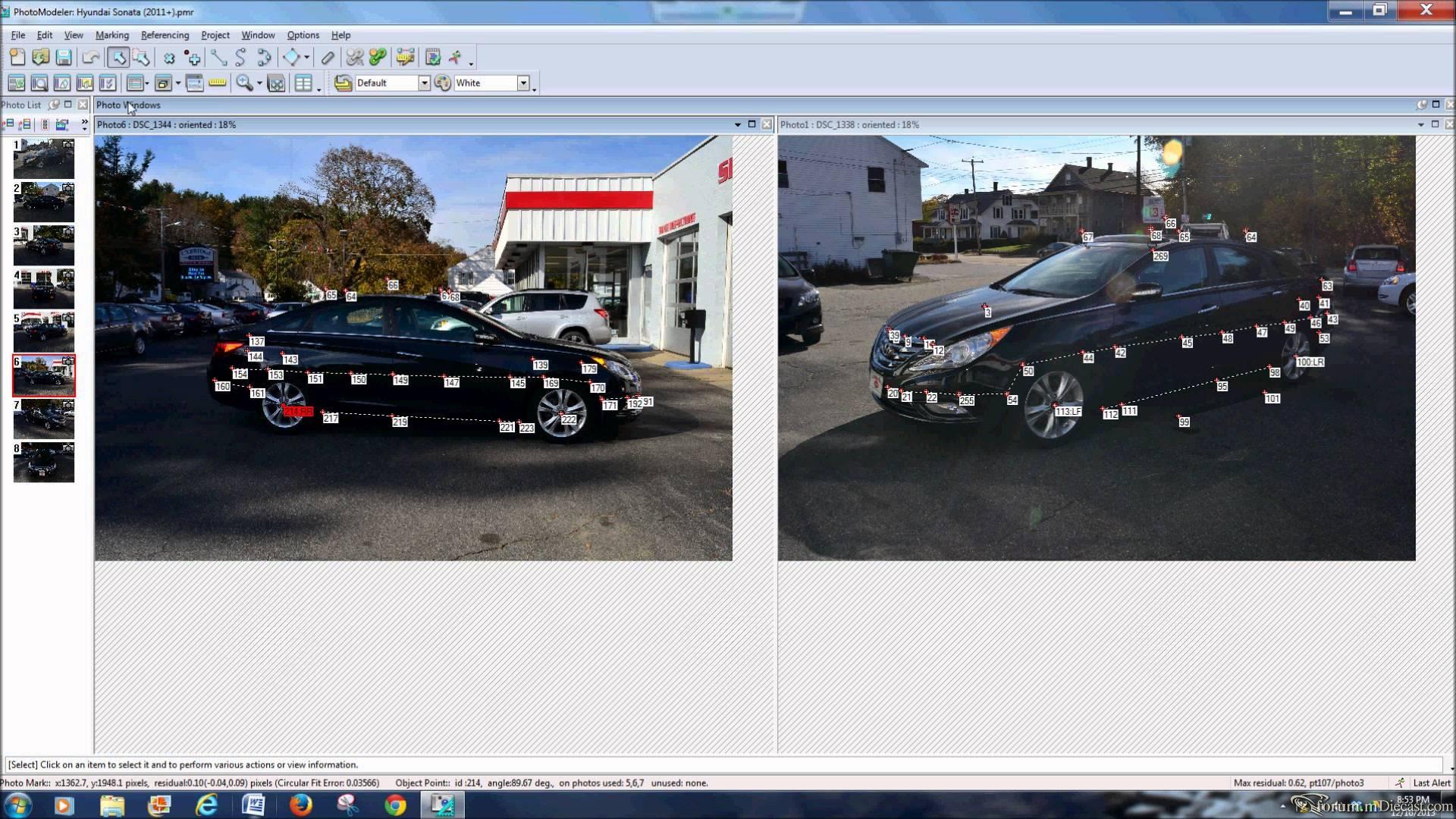This screenshot has width=1456, height=819.
Task: Choose the Sub-pixel Target marking tool
Action: point(192,58)
